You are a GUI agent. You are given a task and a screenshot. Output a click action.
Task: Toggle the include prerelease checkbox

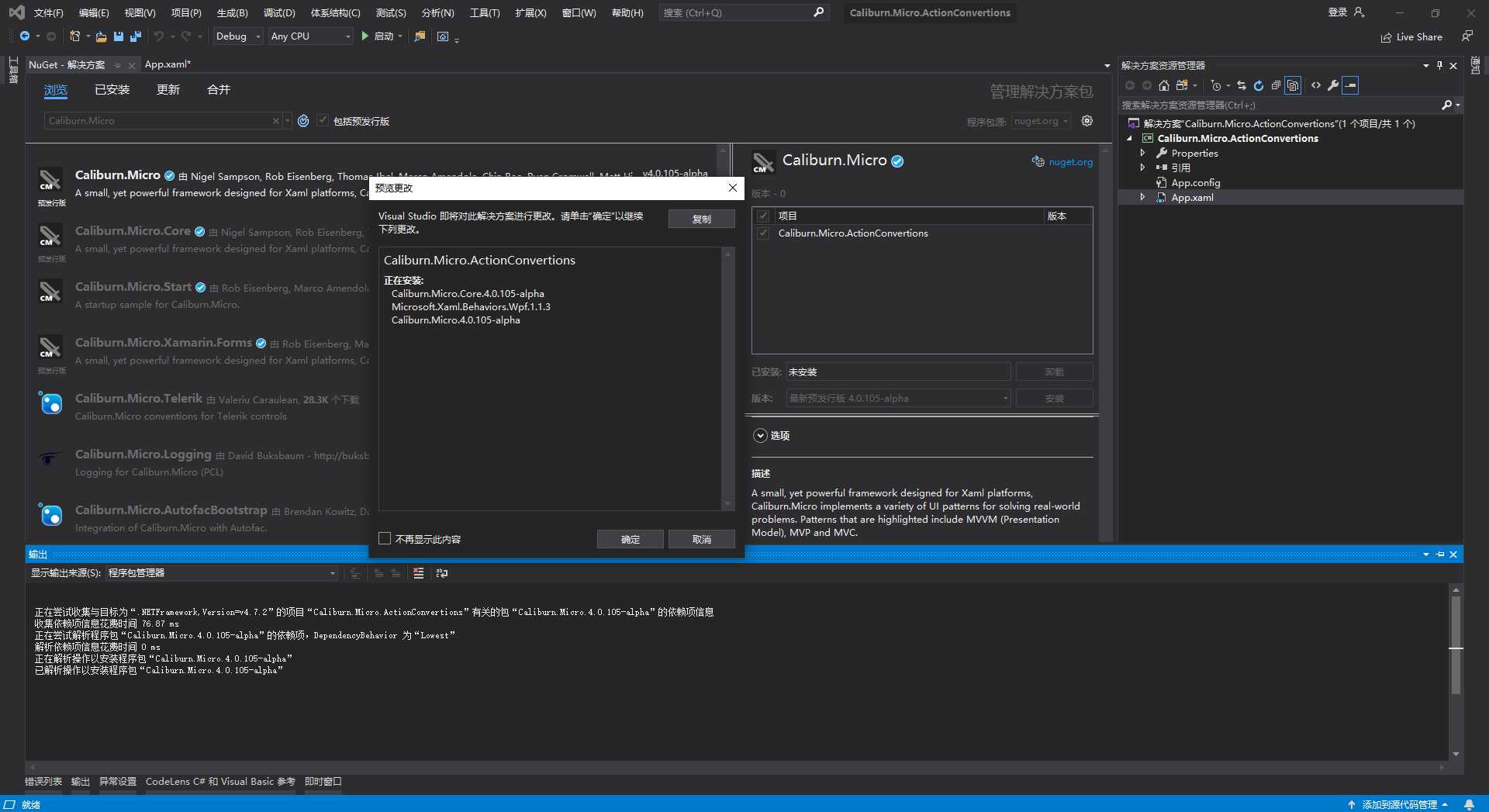coord(323,120)
